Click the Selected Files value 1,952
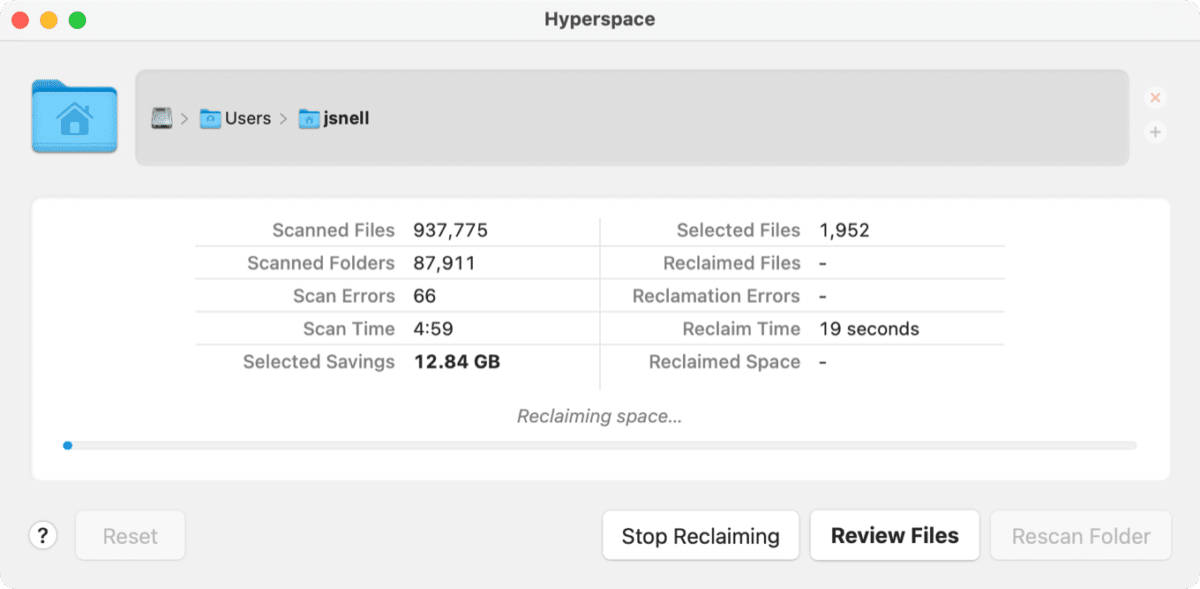 coord(845,231)
